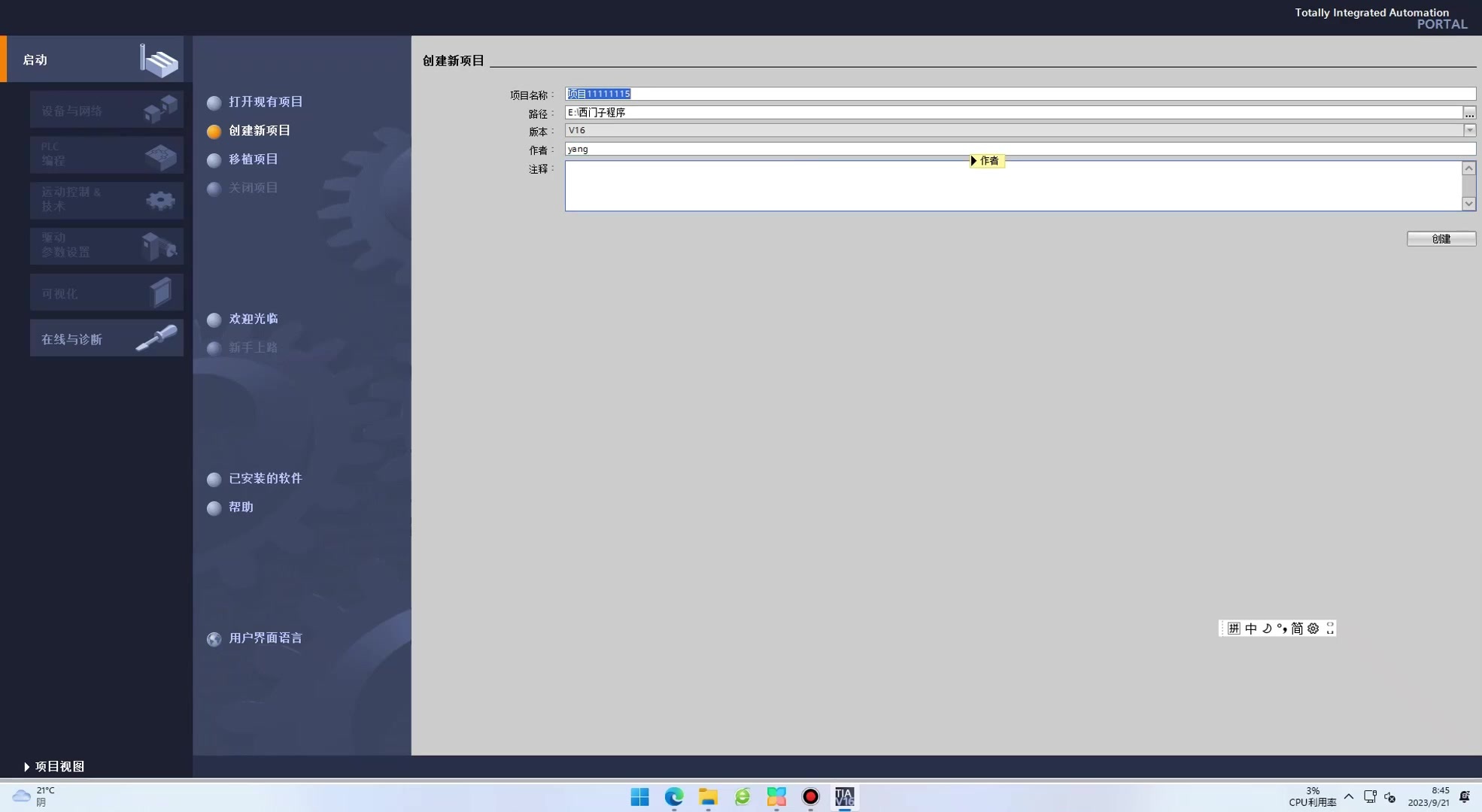Click the comment box scroll down arrow
Viewport: 1482px width, 812px height.
coord(1468,204)
